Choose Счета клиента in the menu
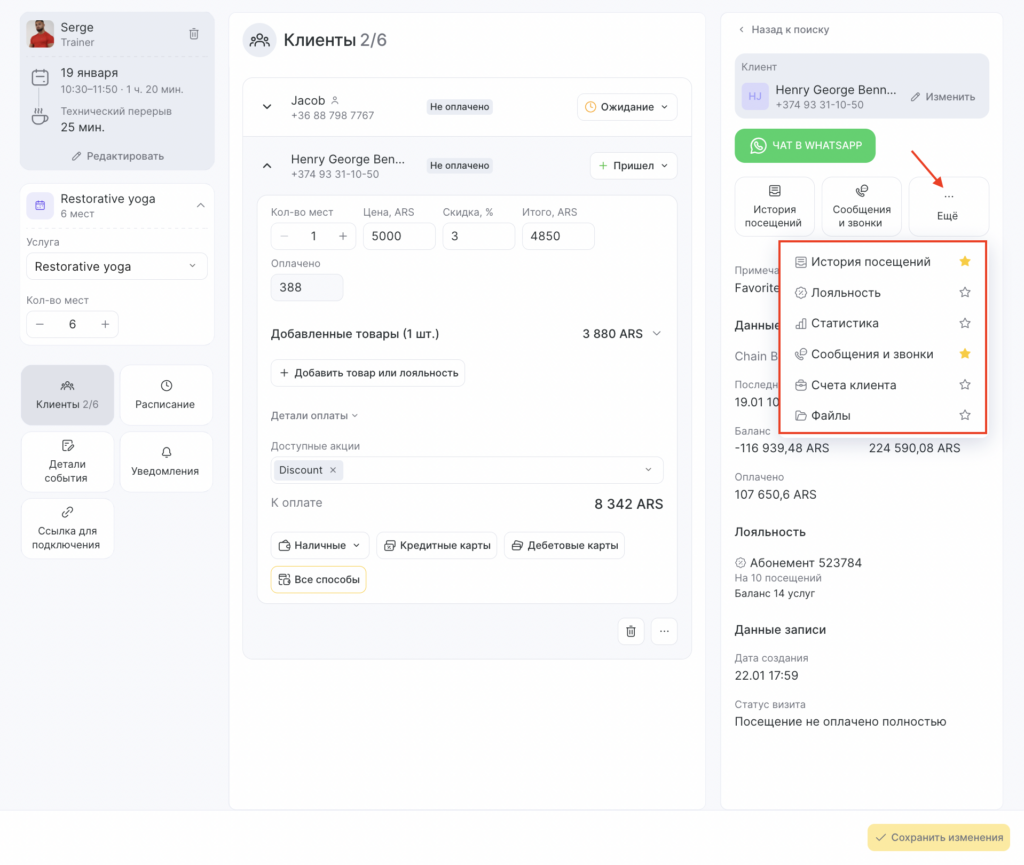This screenshot has width=1024, height=865. 853,385
